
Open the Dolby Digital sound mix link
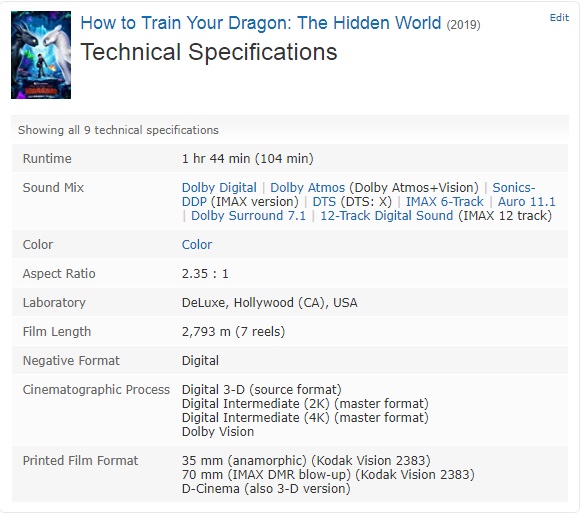point(219,187)
